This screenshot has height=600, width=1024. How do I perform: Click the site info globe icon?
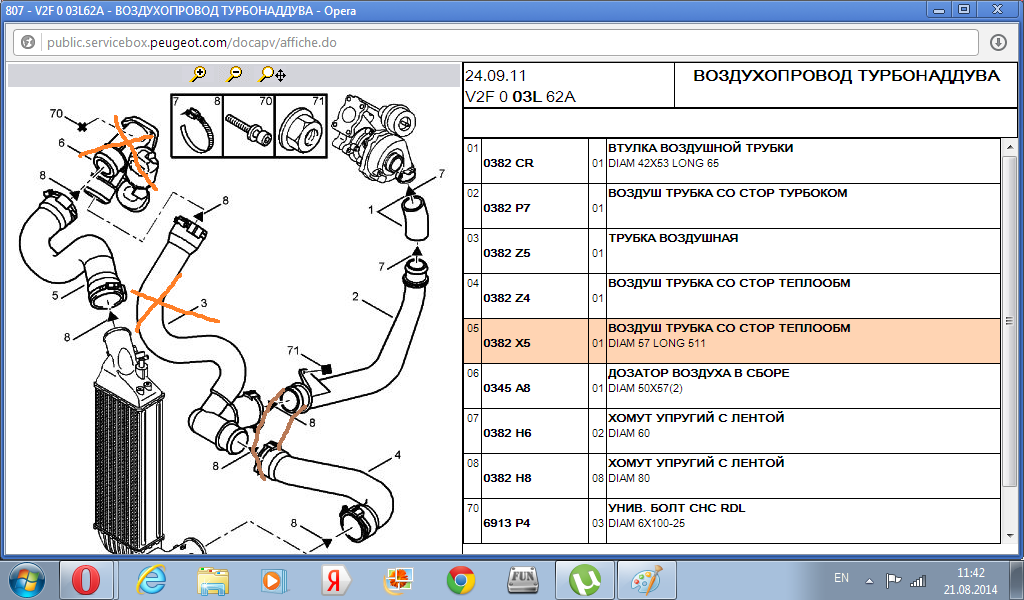(x=28, y=43)
